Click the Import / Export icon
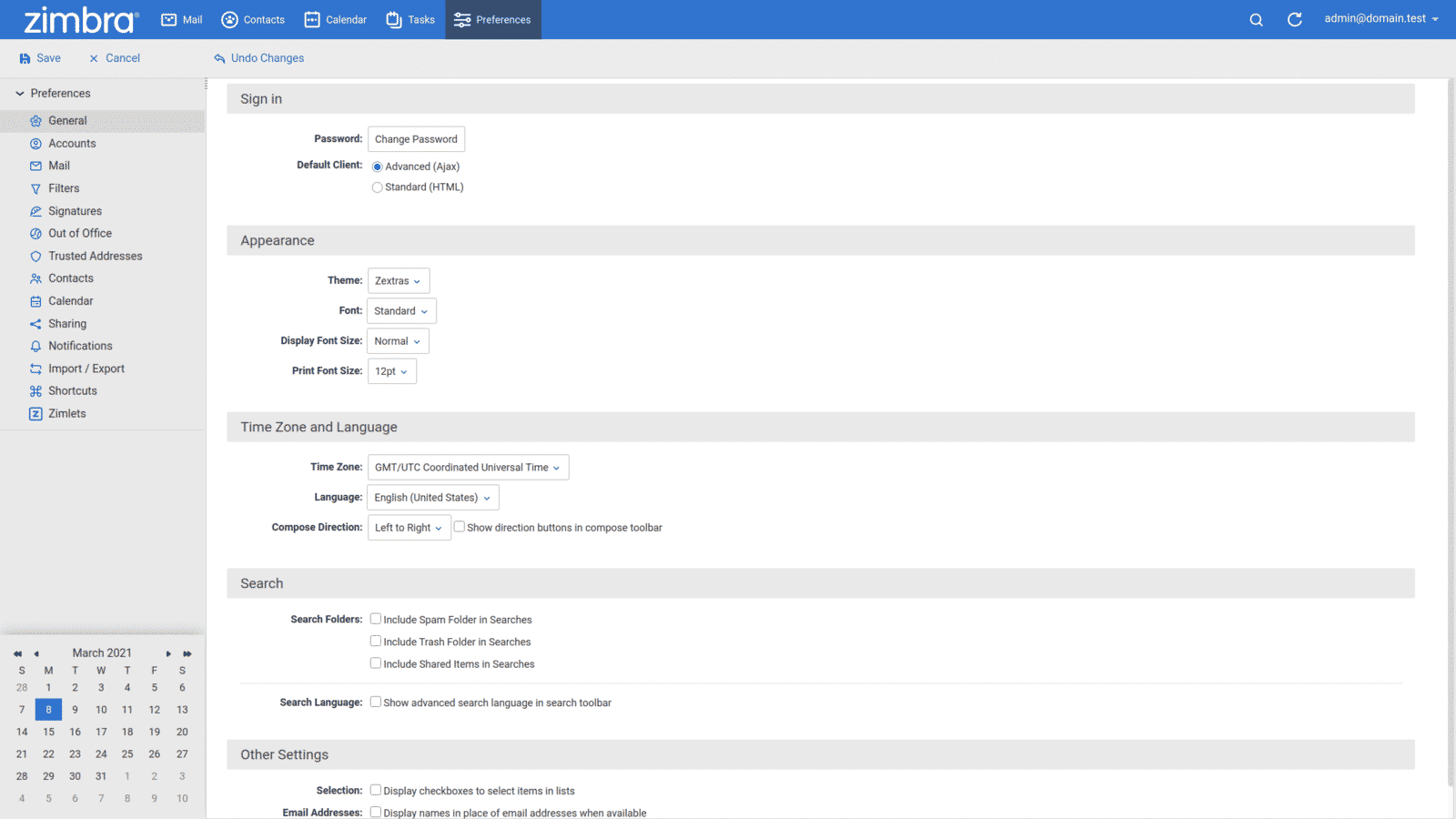This screenshot has width=1456, height=819. coord(35,368)
